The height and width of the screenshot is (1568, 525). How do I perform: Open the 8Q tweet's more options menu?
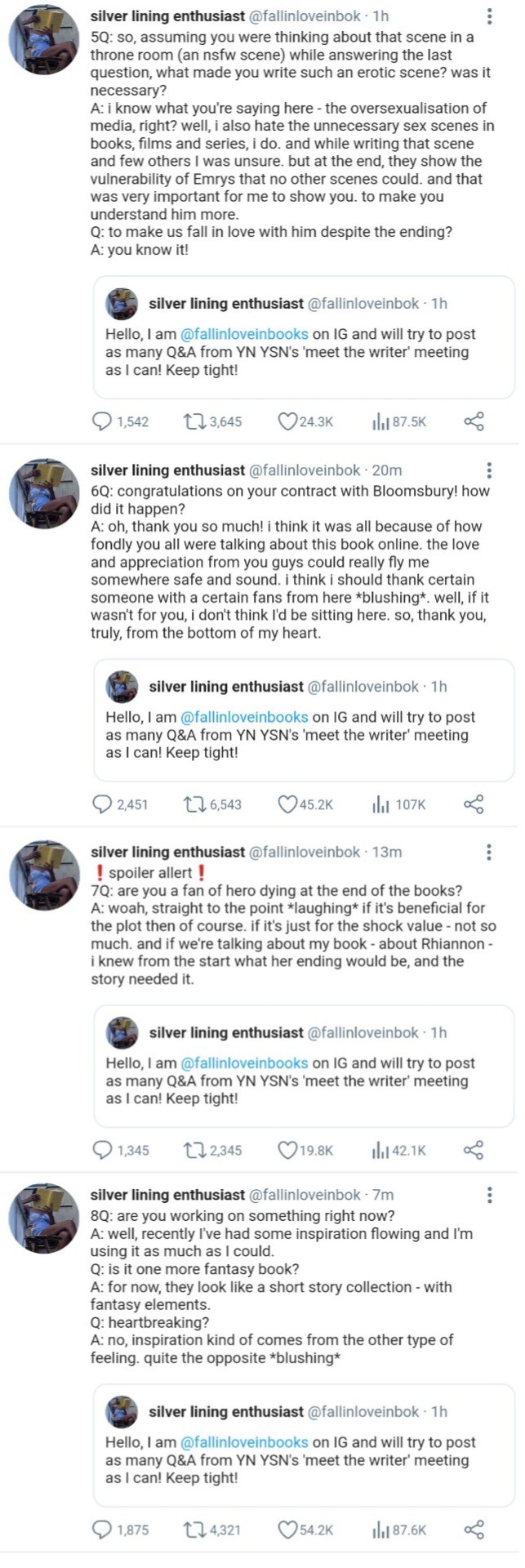pyautogui.click(x=489, y=1195)
